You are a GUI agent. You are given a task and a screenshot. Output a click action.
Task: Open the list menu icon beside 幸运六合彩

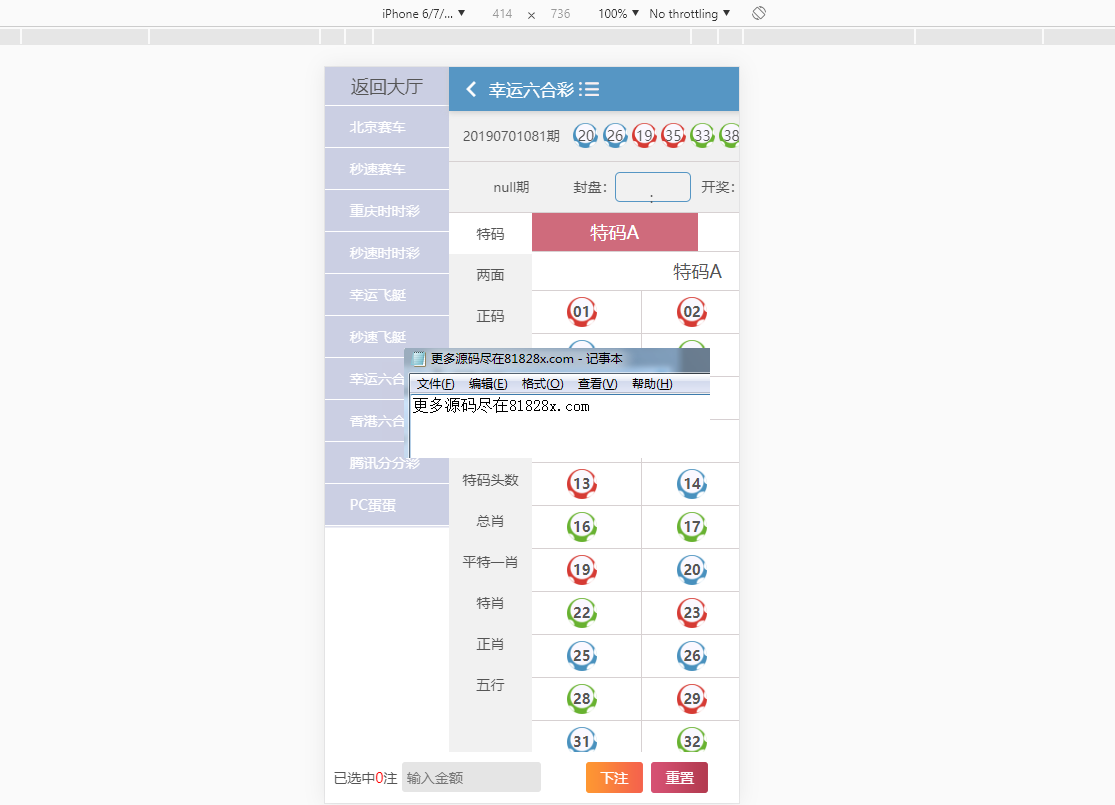(589, 90)
